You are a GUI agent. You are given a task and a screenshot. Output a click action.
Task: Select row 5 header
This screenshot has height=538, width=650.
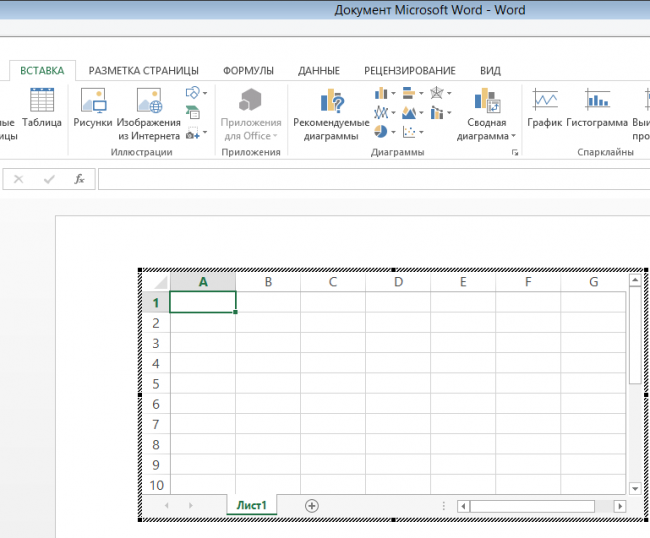click(156, 383)
